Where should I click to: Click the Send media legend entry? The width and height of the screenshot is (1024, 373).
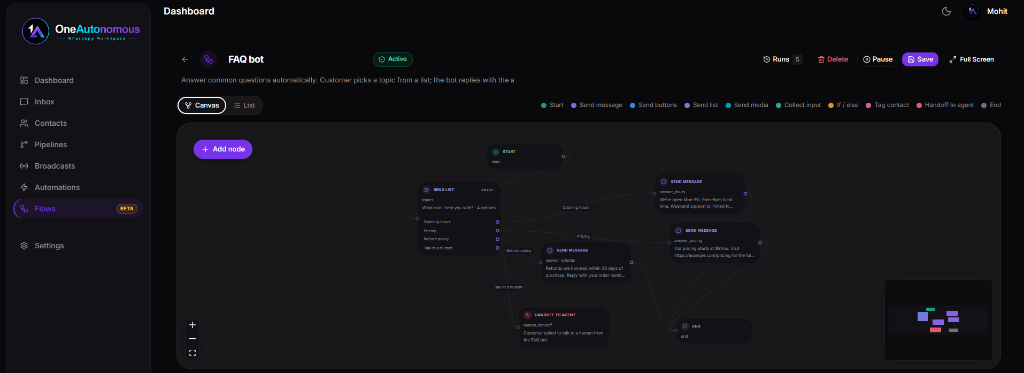(748, 105)
